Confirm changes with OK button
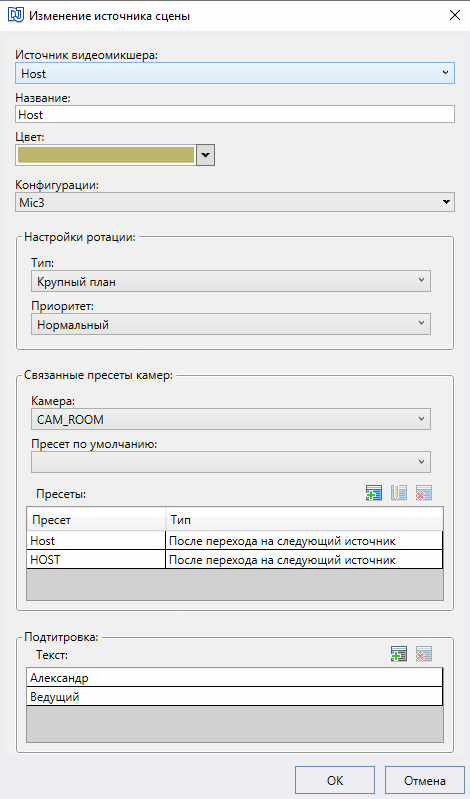The width and height of the screenshot is (470, 799). (335, 781)
